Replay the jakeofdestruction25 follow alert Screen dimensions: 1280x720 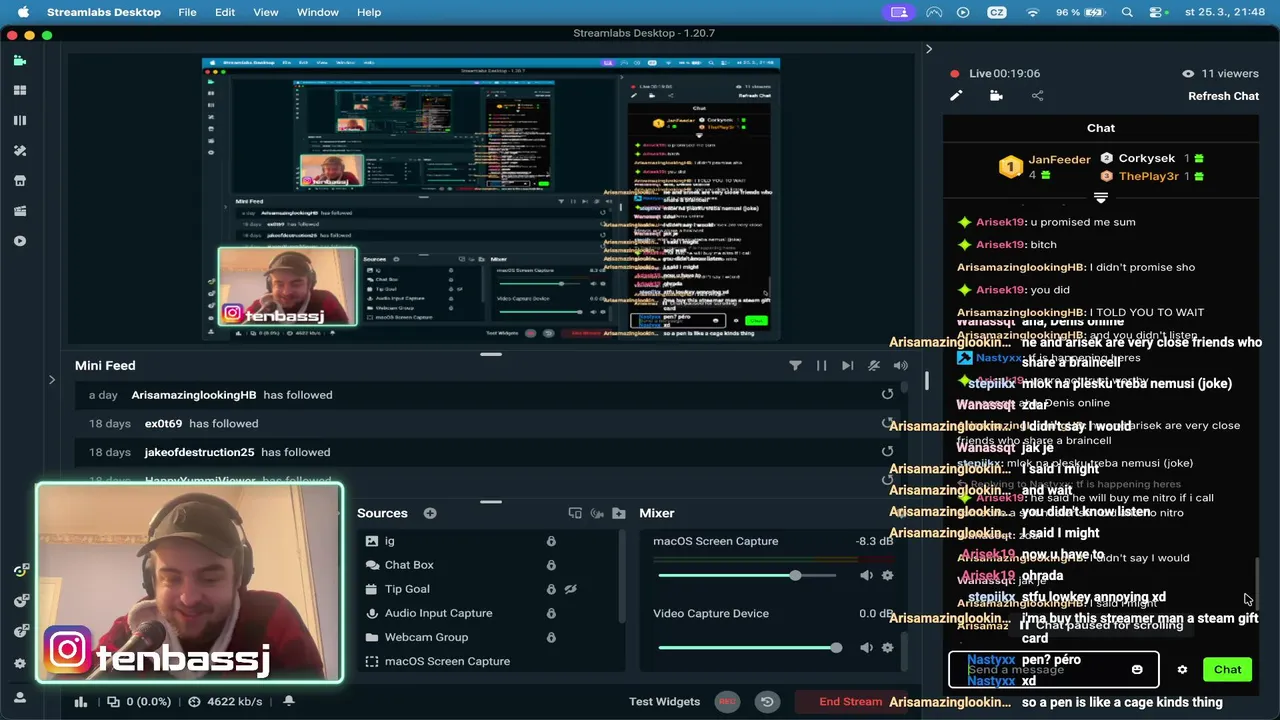(887, 452)
